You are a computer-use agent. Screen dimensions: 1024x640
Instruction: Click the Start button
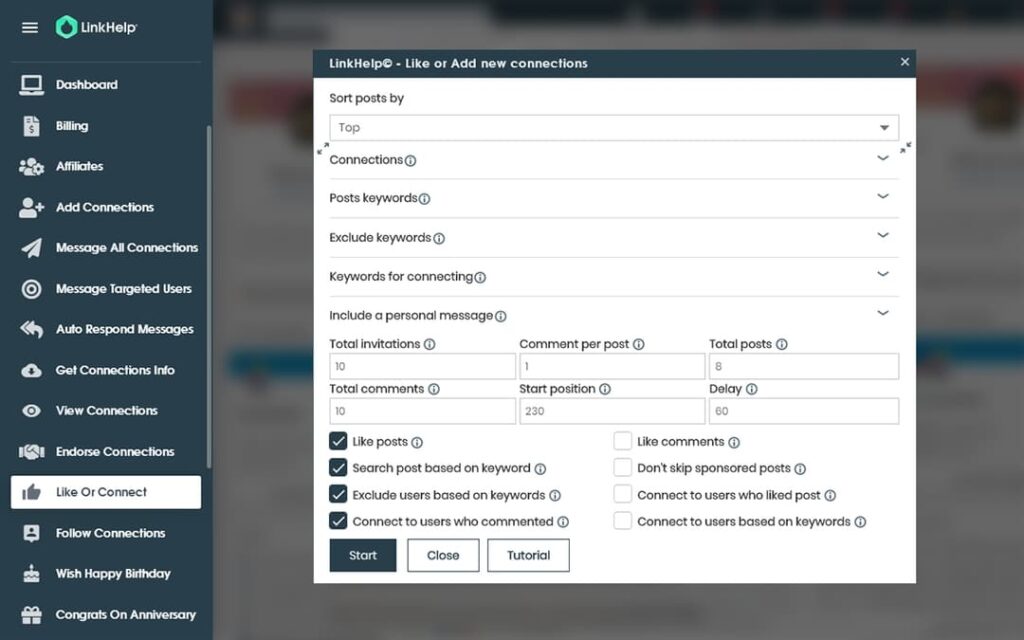point(362,555)
